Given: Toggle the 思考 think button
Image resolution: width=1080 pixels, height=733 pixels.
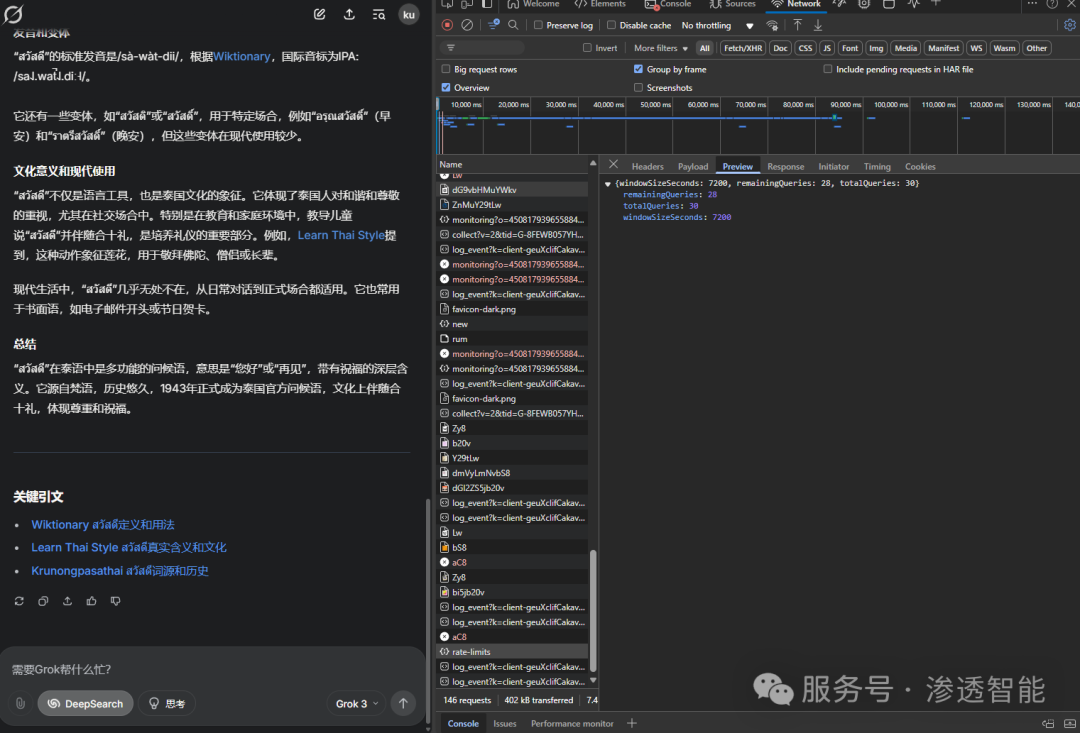Looking at the screenshot, I should click(x=167, y=703).
